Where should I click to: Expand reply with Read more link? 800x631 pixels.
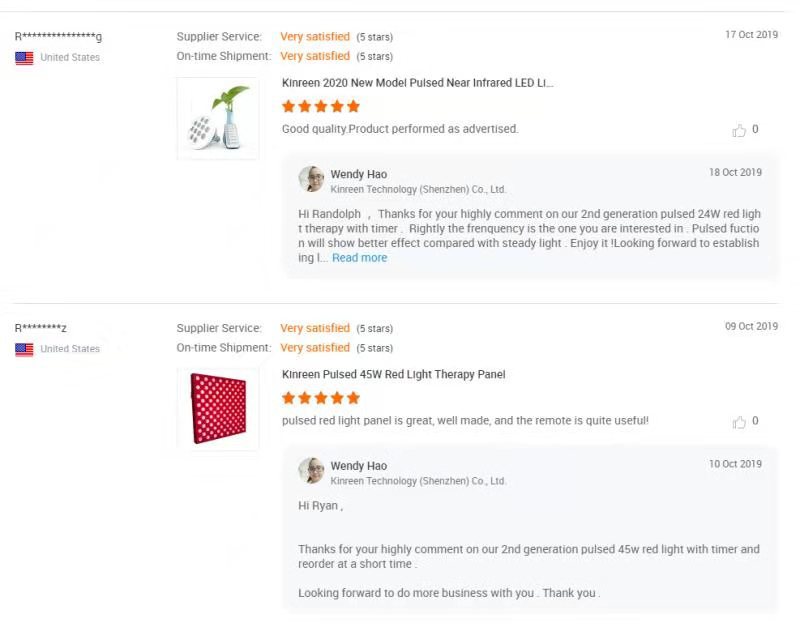tap(359, 258)
